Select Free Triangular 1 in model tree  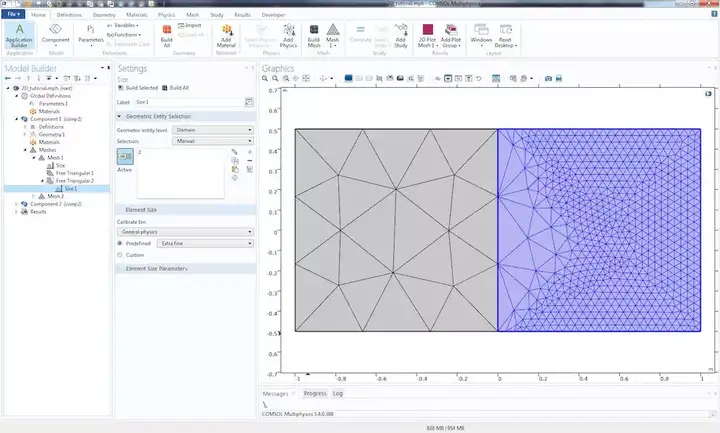(x=74, y=173)
